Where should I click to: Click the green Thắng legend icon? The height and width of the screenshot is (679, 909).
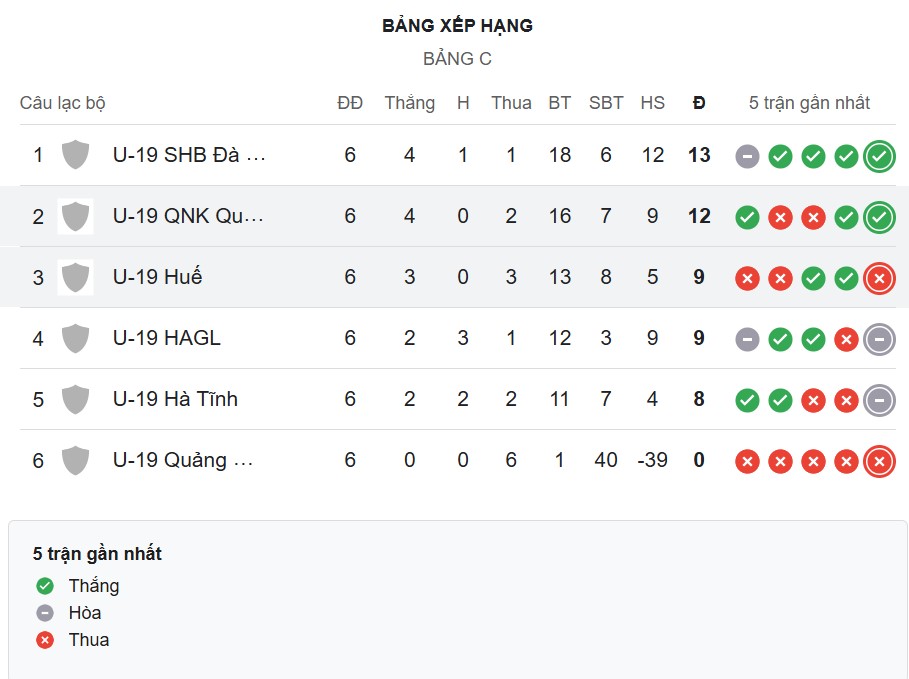coord(44,586)
